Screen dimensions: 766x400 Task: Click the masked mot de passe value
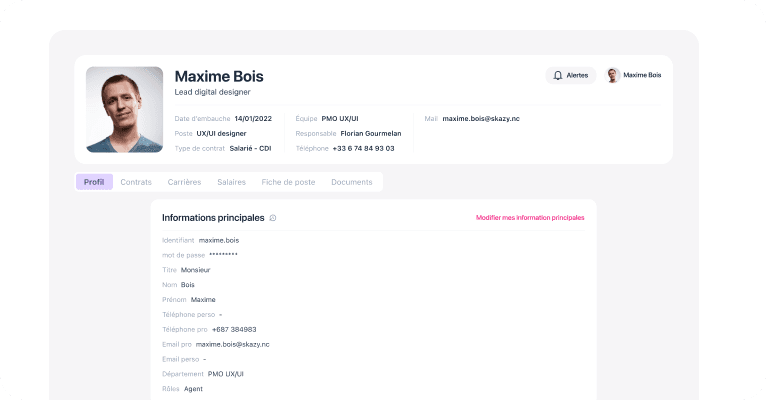223,255
